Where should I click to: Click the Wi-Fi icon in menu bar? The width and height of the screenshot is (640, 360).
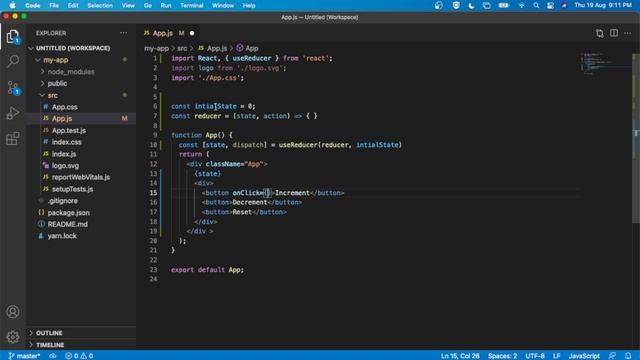(521, 5)
